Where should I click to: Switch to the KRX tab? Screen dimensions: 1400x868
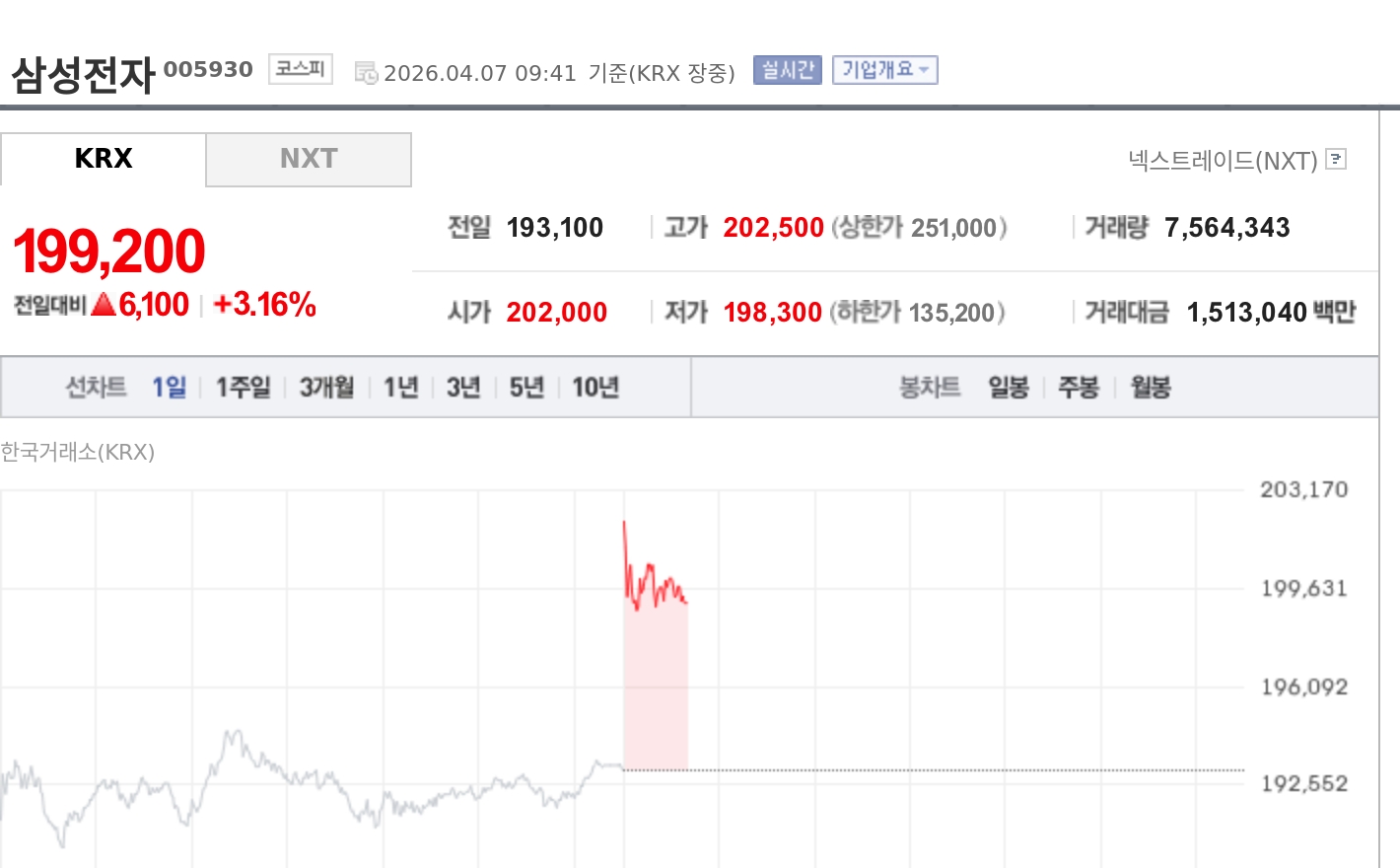(104, 159)
